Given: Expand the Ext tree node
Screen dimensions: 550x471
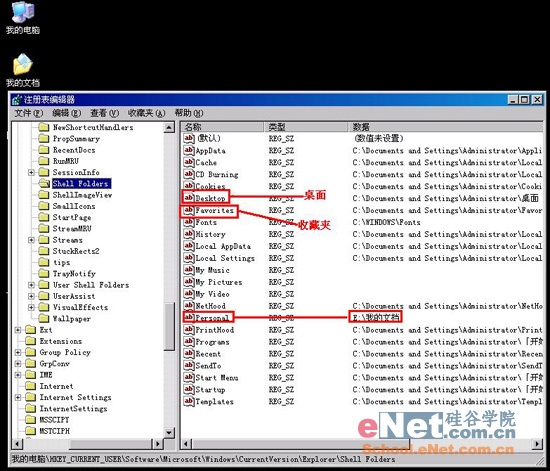Looking at the screenshot, I should click(x=18, y=330).
